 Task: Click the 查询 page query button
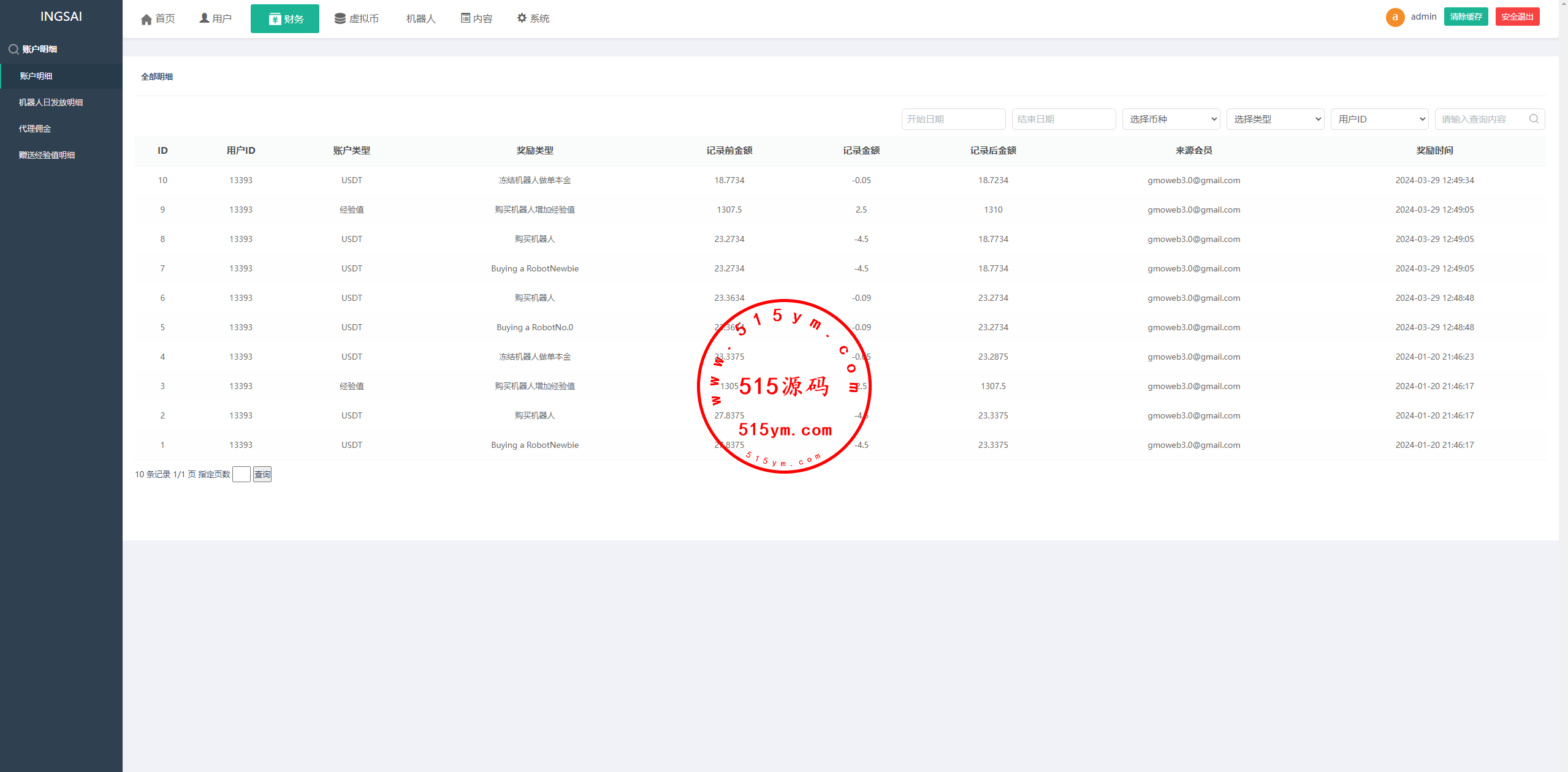[x=262, y=474]
